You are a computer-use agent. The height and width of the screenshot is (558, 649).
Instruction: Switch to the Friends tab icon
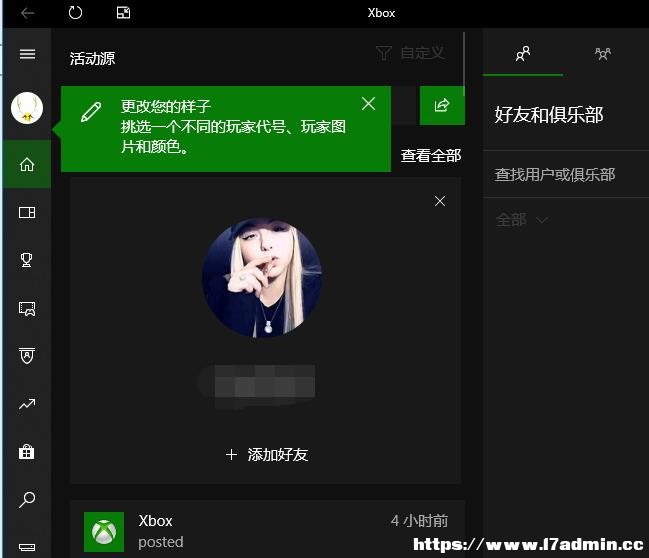point(523,54)
